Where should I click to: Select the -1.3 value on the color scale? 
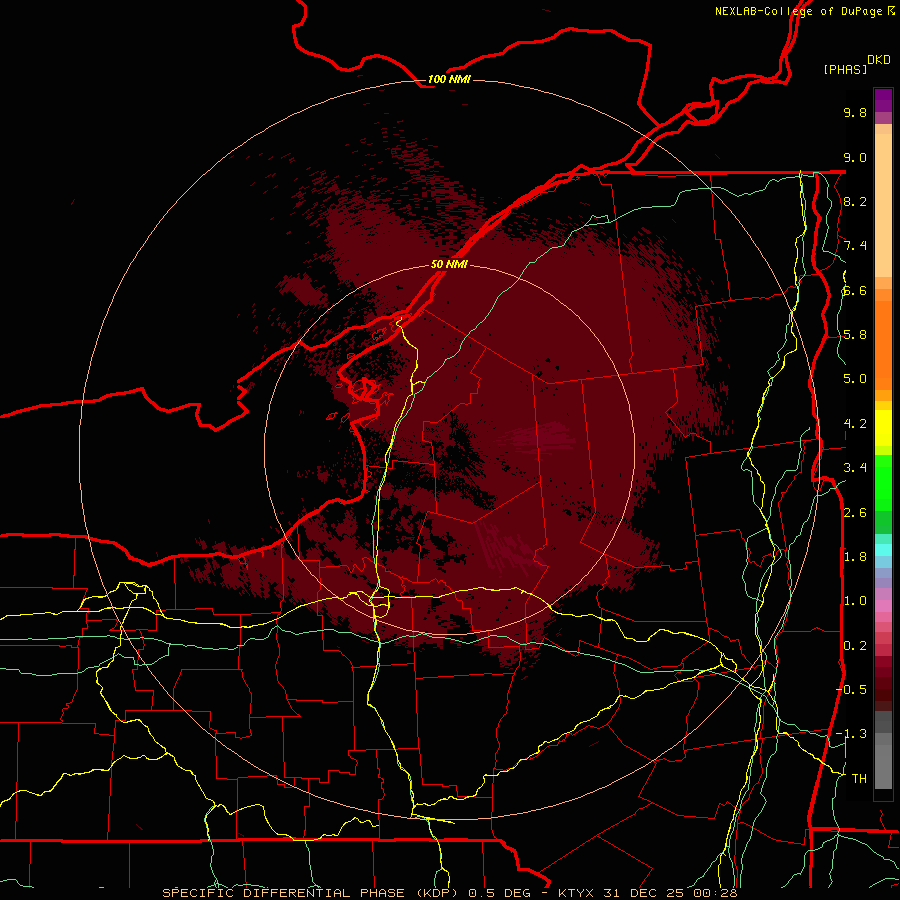click(x=851, y=734)
